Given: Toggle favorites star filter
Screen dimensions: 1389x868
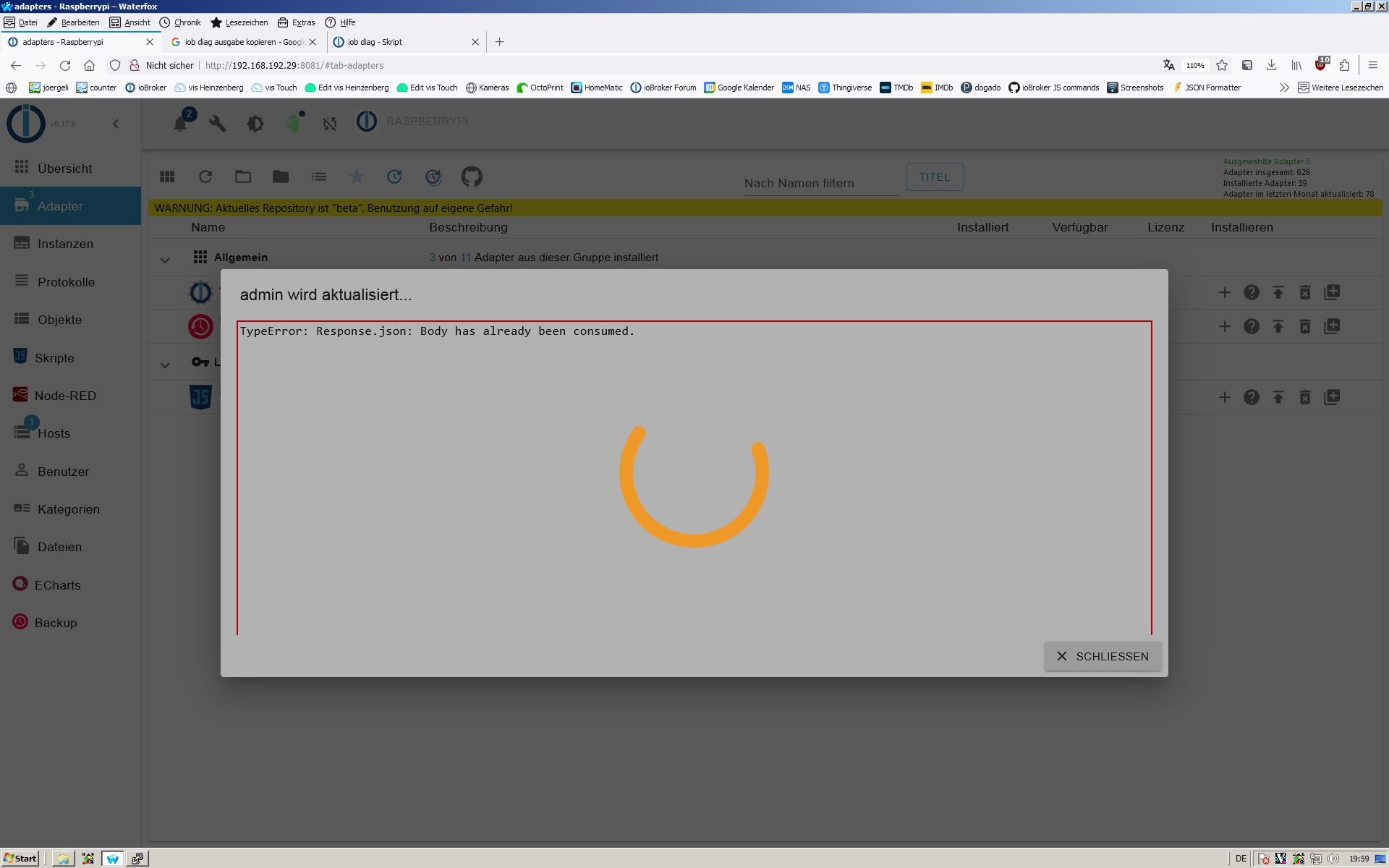Looking at the screenshot, I should tap(357, 176).
